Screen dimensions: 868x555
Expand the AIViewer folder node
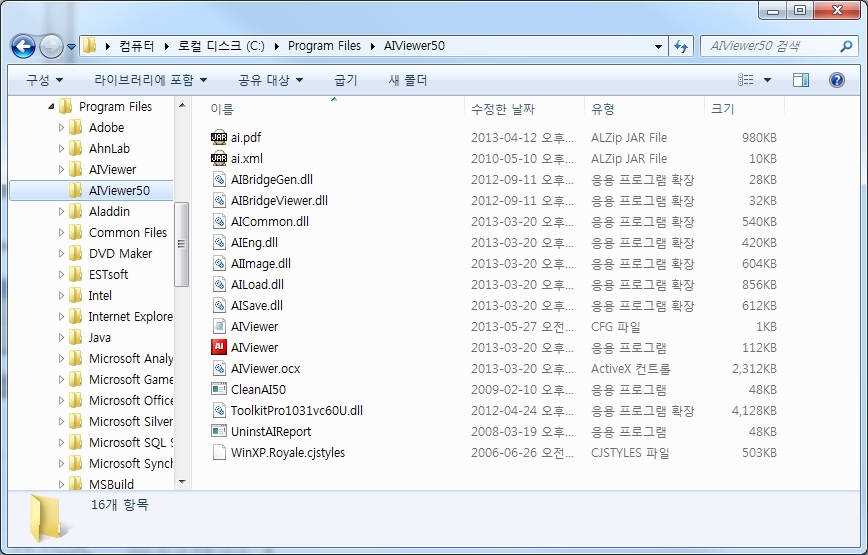coord(61,170)
